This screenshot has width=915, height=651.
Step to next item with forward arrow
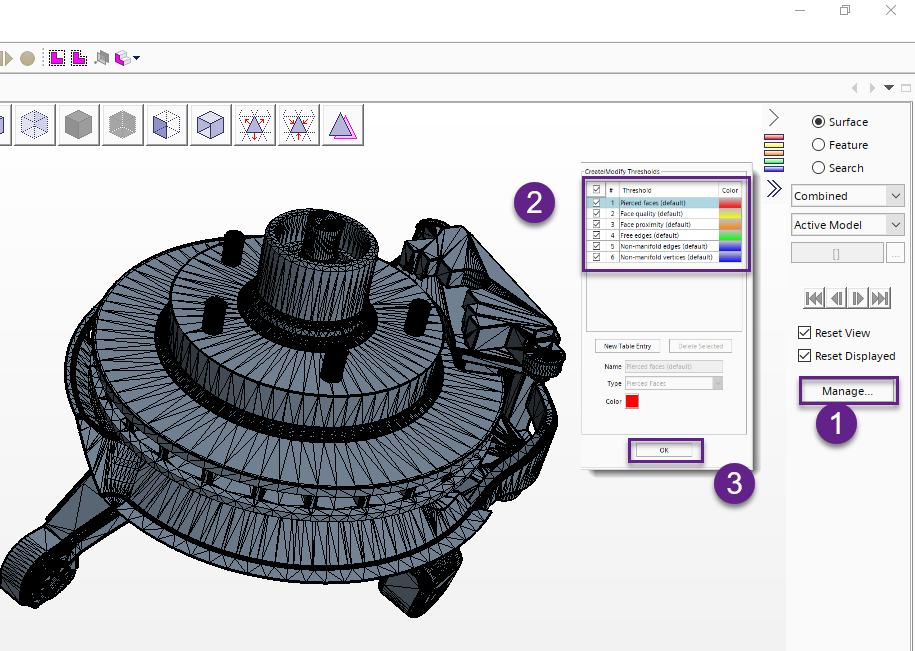(858, 298)
